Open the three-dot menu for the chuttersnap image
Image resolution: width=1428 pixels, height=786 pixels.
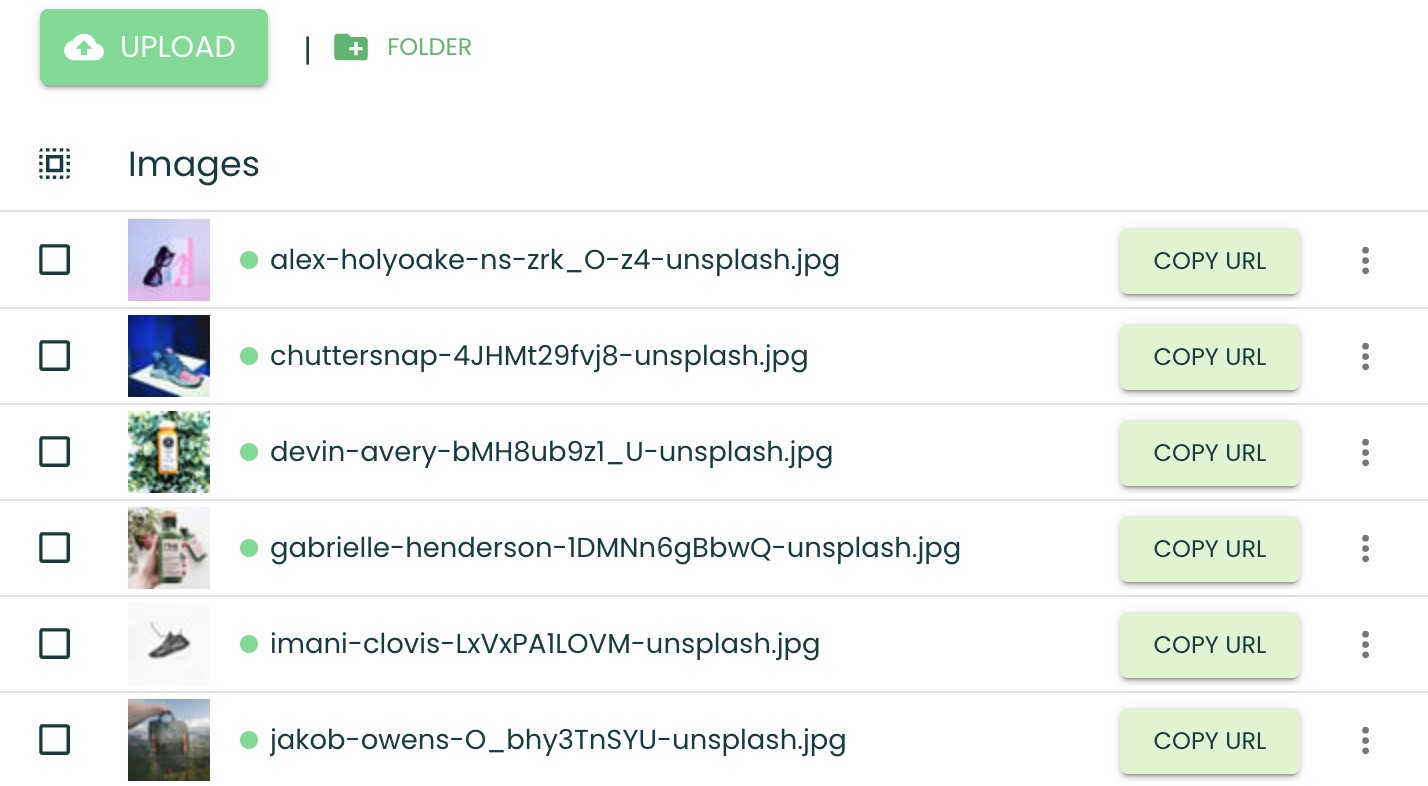[x=1365, y=357]
